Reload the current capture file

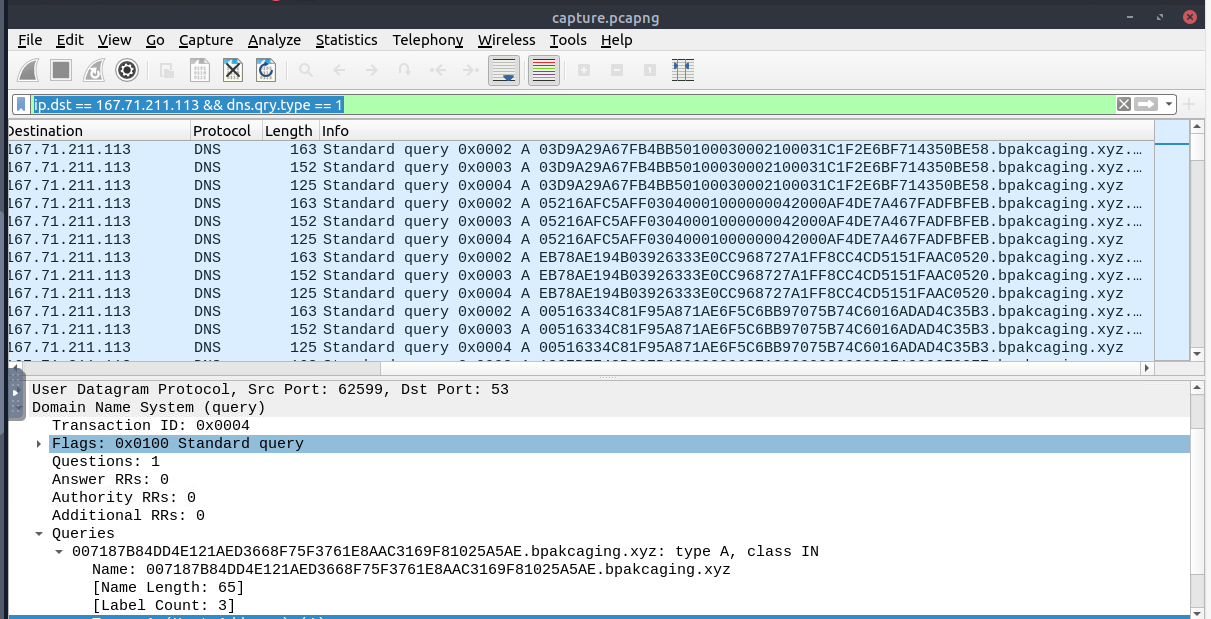click(265, 70)
